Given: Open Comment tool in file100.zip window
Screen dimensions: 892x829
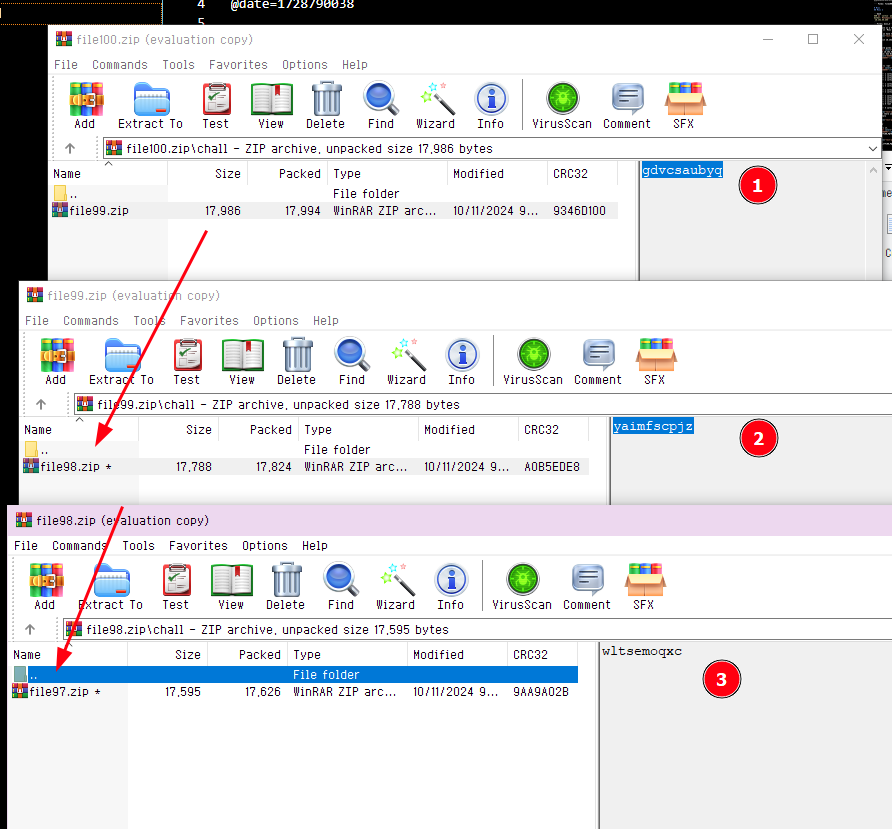Looking at the screenshot, I should click(627, 105).
